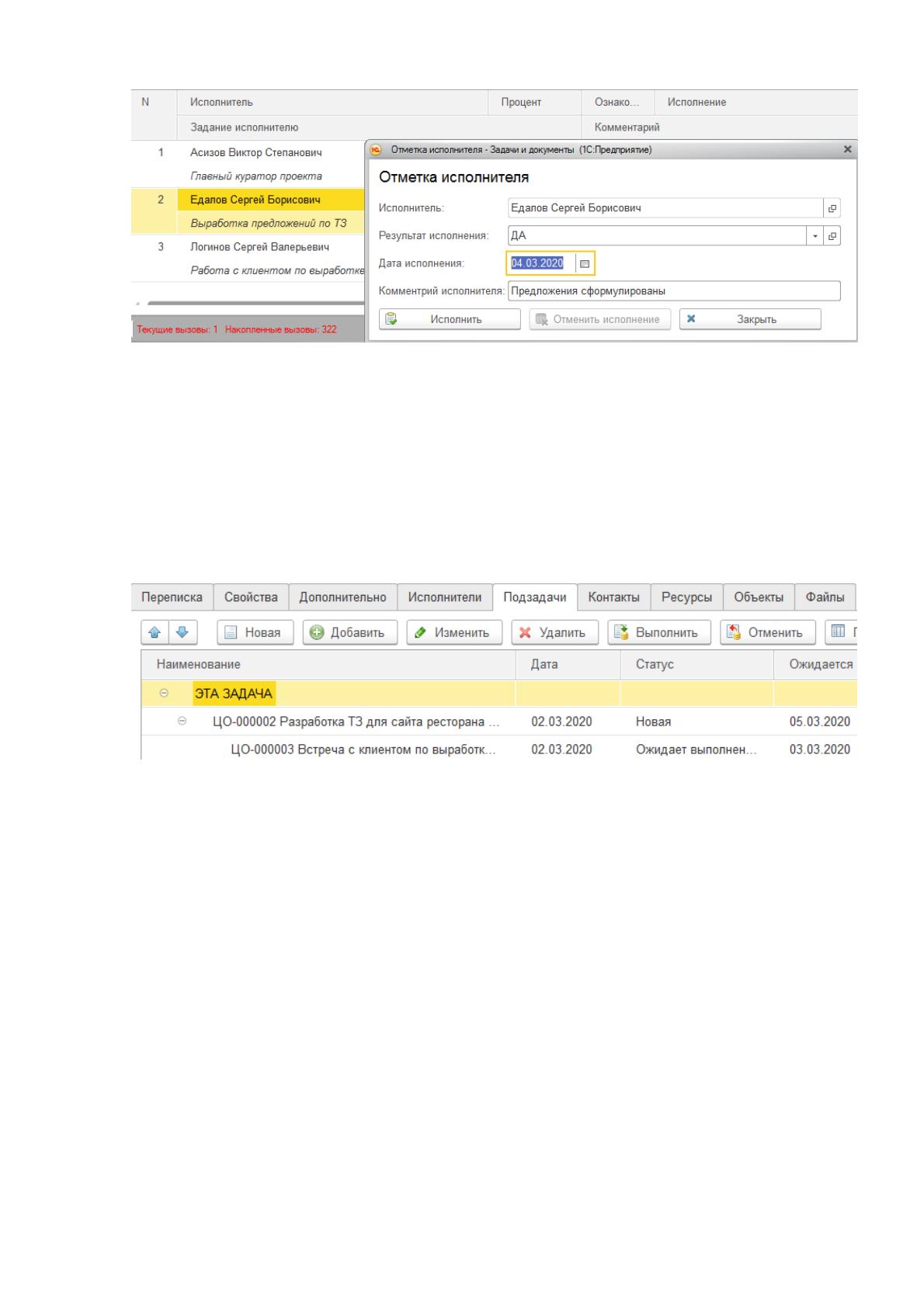Select the Асизов Виктор Степанович row
The height and width of the screenshot is (1308, 924).
point(248,153)
